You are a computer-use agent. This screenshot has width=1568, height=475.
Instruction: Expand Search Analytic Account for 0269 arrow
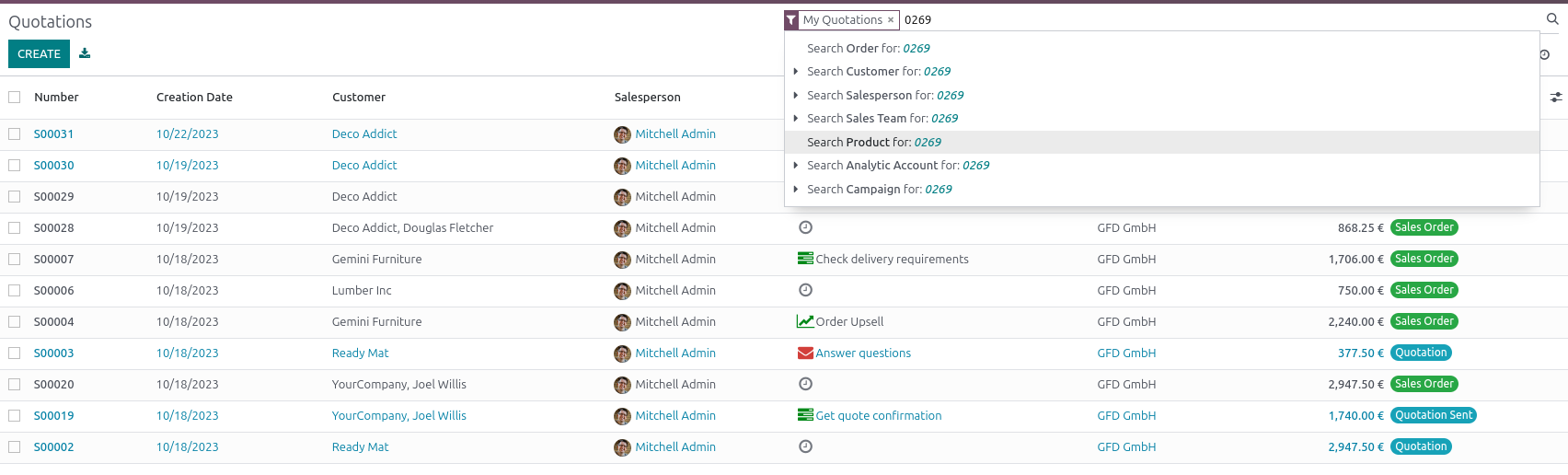point(796,165)
